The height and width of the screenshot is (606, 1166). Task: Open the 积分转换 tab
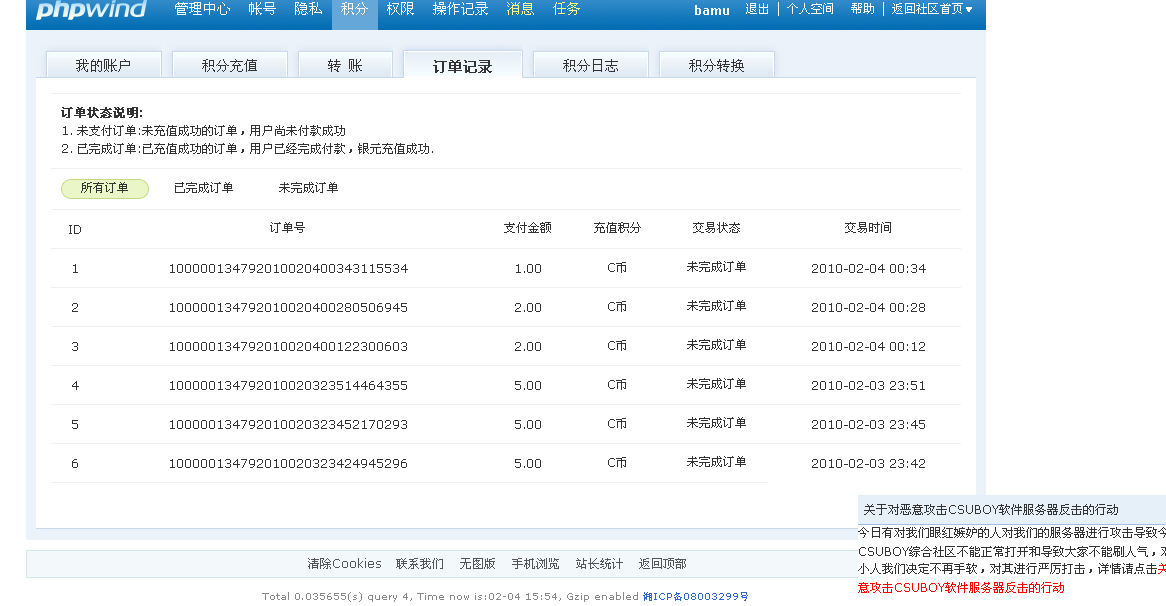click(x=716, y=66)
